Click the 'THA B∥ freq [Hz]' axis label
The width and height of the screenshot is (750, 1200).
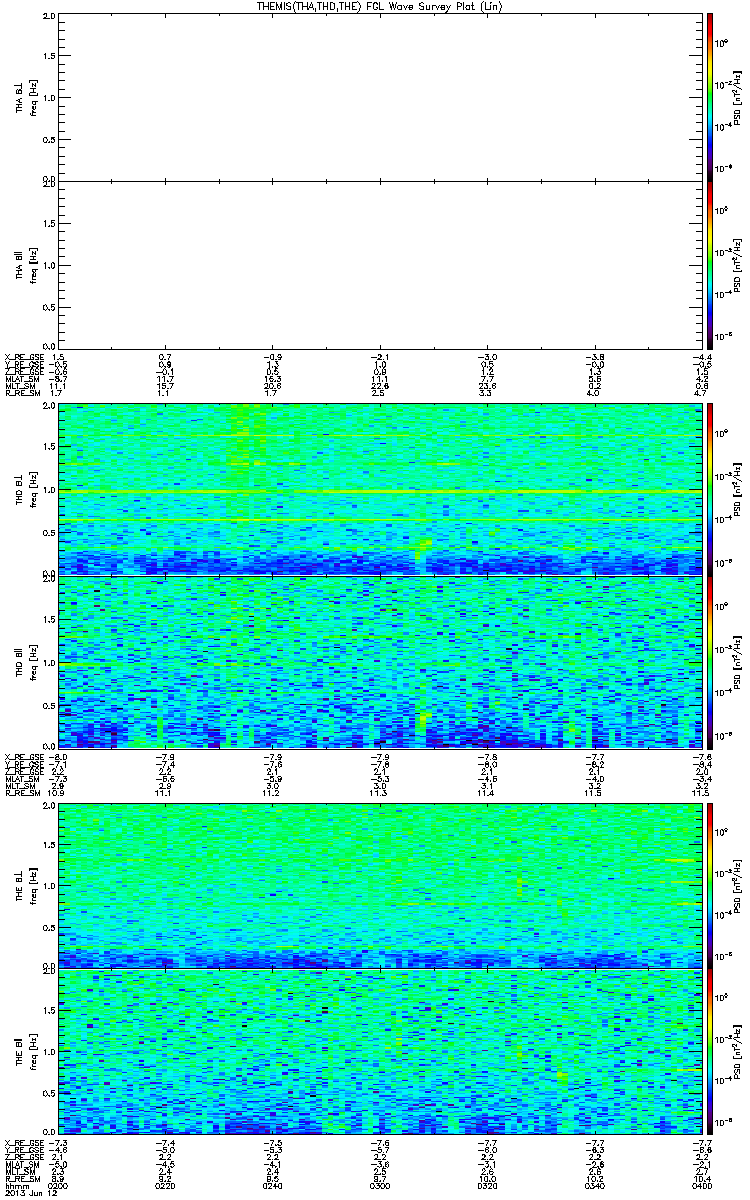point(25,264)
